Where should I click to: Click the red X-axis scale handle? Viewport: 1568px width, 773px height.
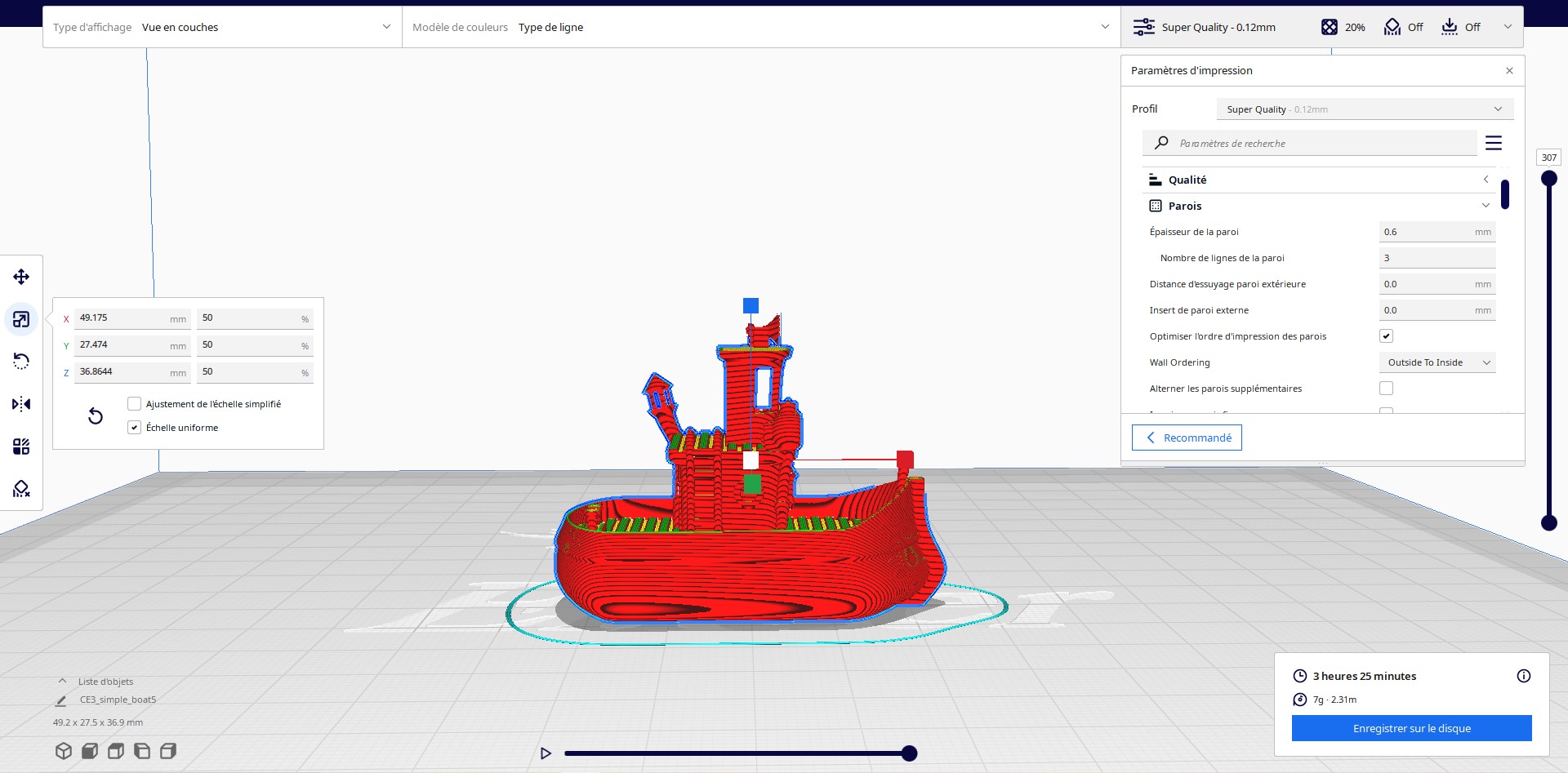point(905,459)
